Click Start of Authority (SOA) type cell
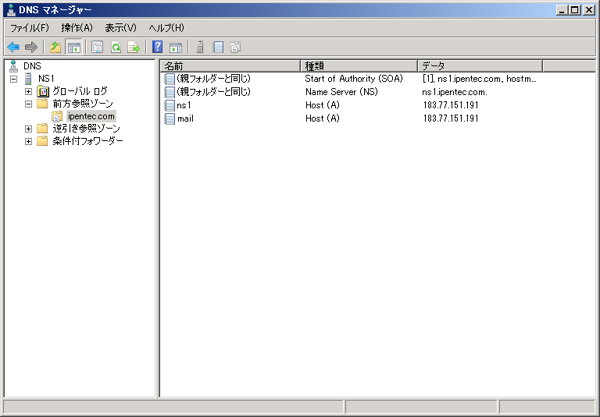The height and width of the screenshot is (417, 600). coord(354,79)
